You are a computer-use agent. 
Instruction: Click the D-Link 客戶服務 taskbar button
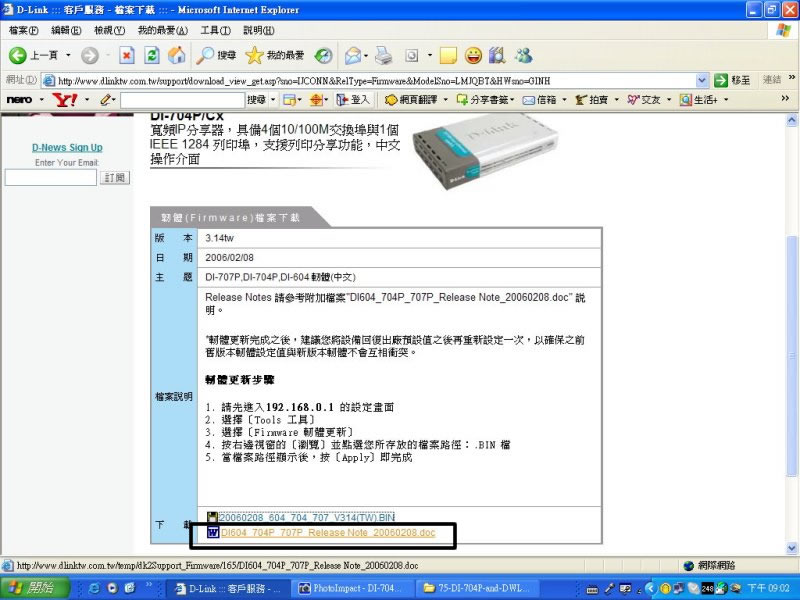[227, 588]
